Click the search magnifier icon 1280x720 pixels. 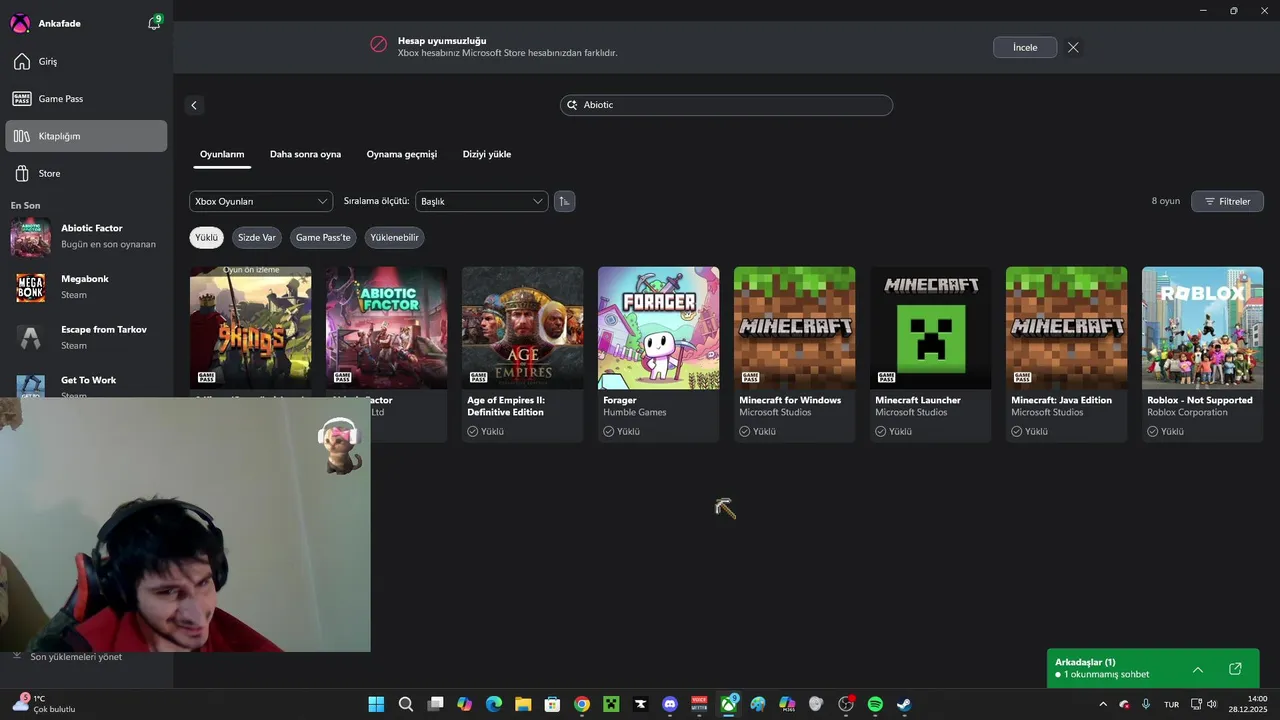click(x=573, y=105)
